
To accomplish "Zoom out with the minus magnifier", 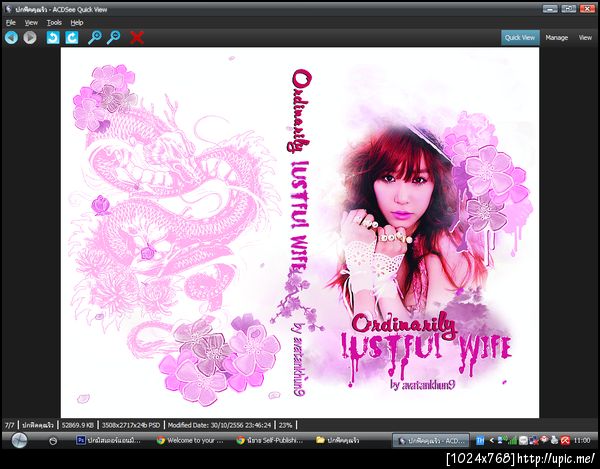I will [113, 37].
